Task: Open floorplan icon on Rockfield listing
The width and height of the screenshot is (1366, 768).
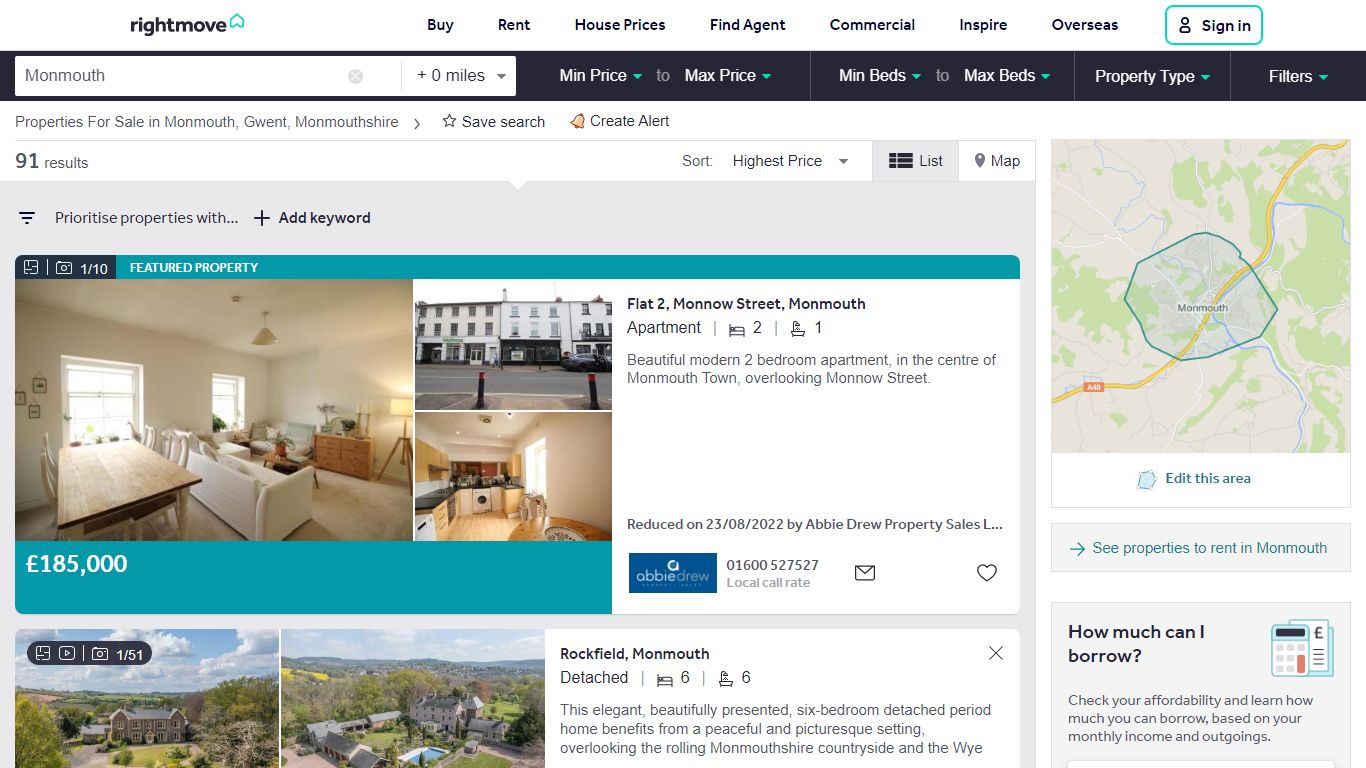Action: 43,653
